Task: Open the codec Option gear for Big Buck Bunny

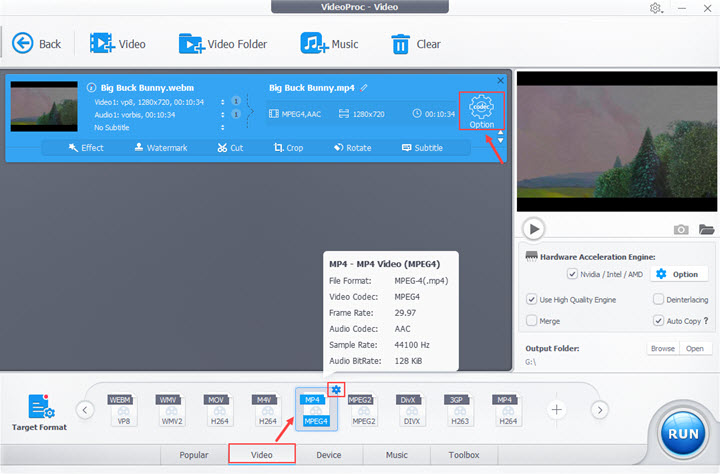Action: click(x=481, y=111)
